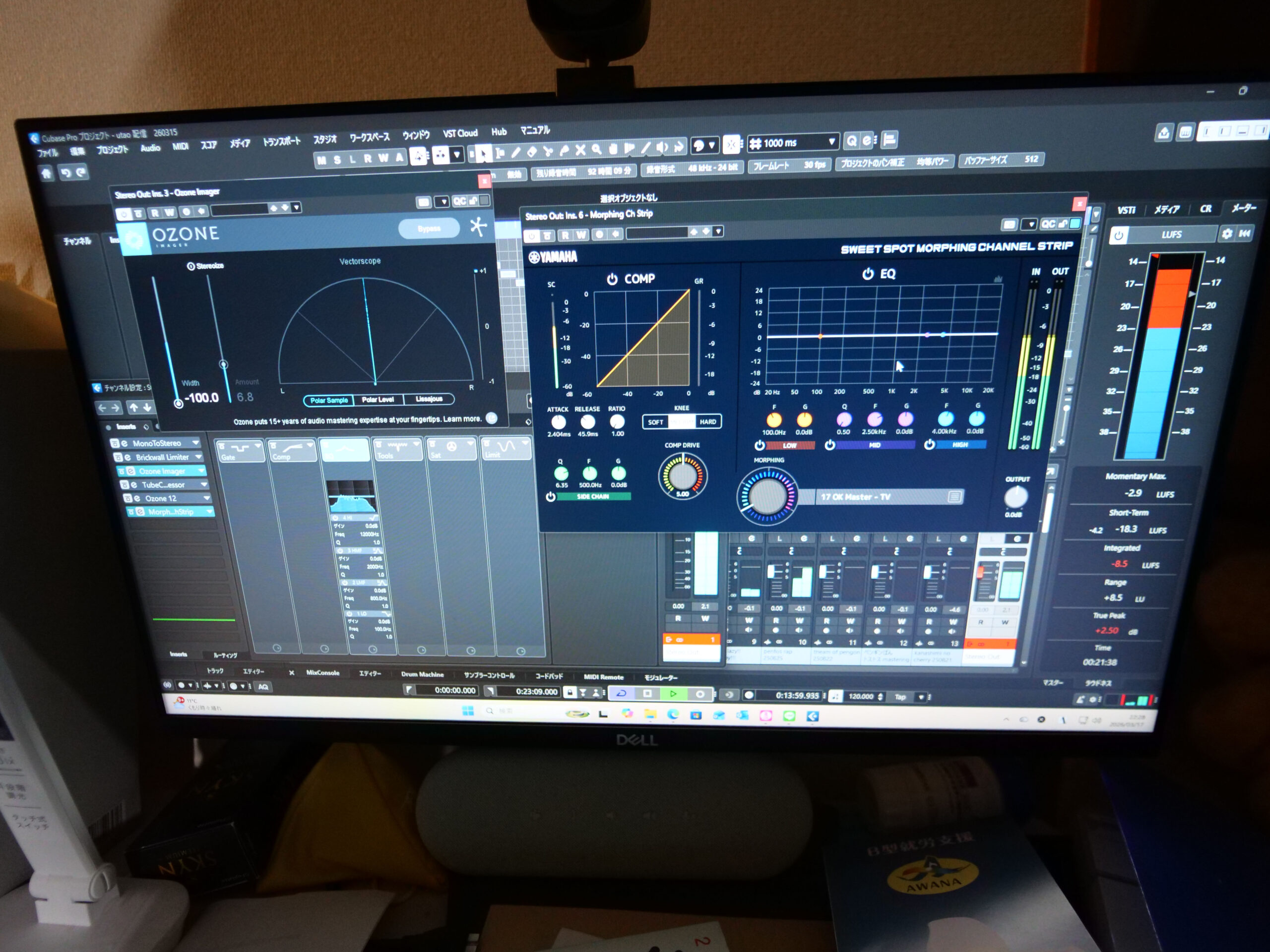Image resolution: width=1270 pixels, height=952 pixels.
Task: Click the tempo field showing 120.000
Action: click(x=862, y=696)
